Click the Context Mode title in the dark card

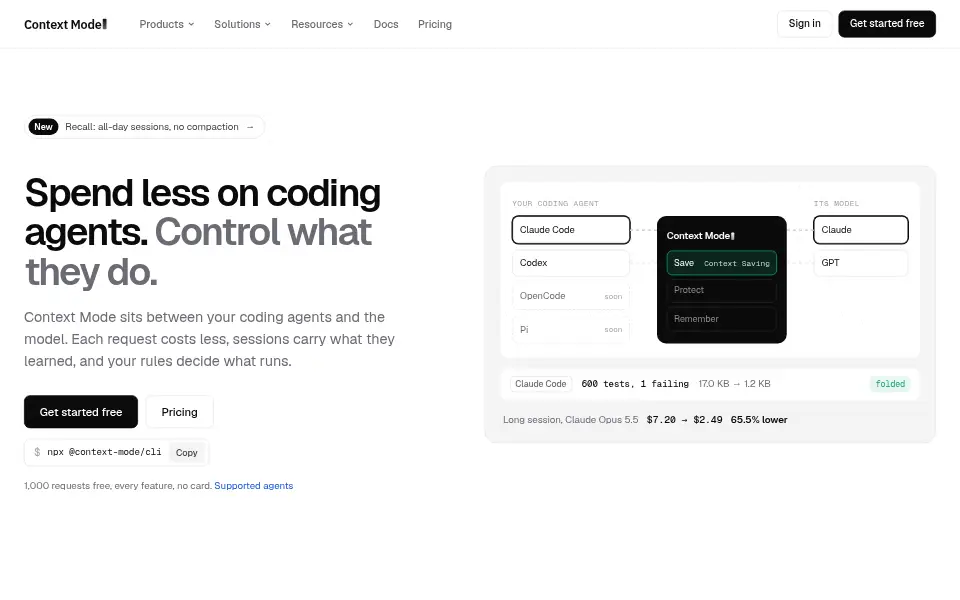pyautogui.click(x=700, y=236)
